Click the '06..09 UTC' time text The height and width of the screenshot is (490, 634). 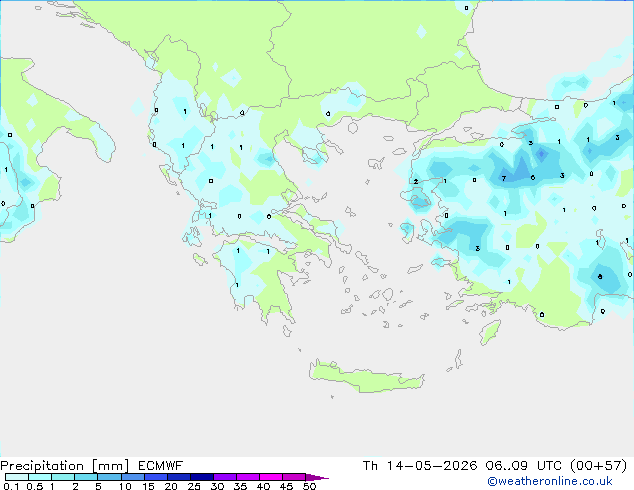524,466
